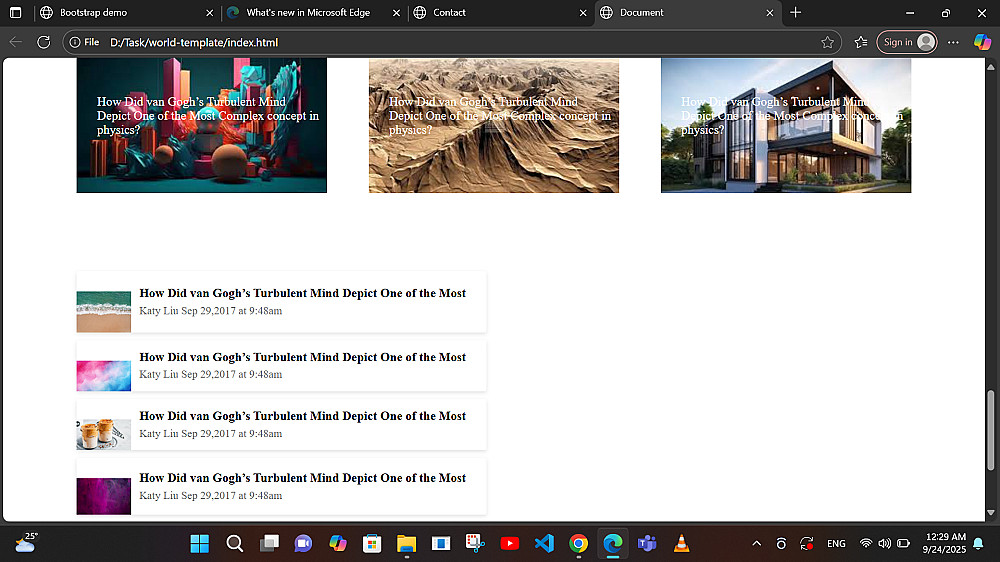The width and height of the screenshot is (1000, 562).
Task: Click article title beside coffee thumbnail
Action: 302,416
